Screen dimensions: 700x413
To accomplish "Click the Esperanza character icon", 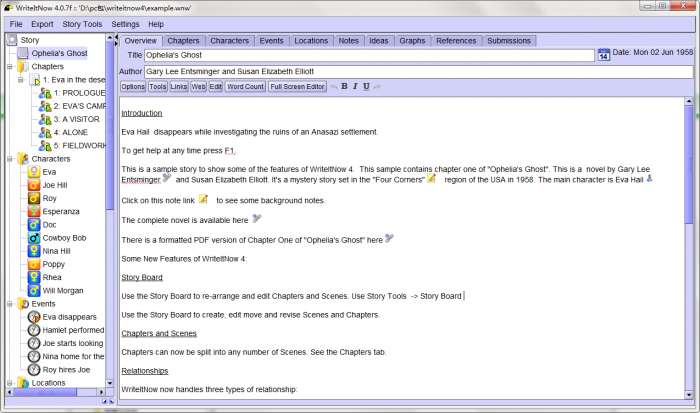I will click(x=34, y=211).
